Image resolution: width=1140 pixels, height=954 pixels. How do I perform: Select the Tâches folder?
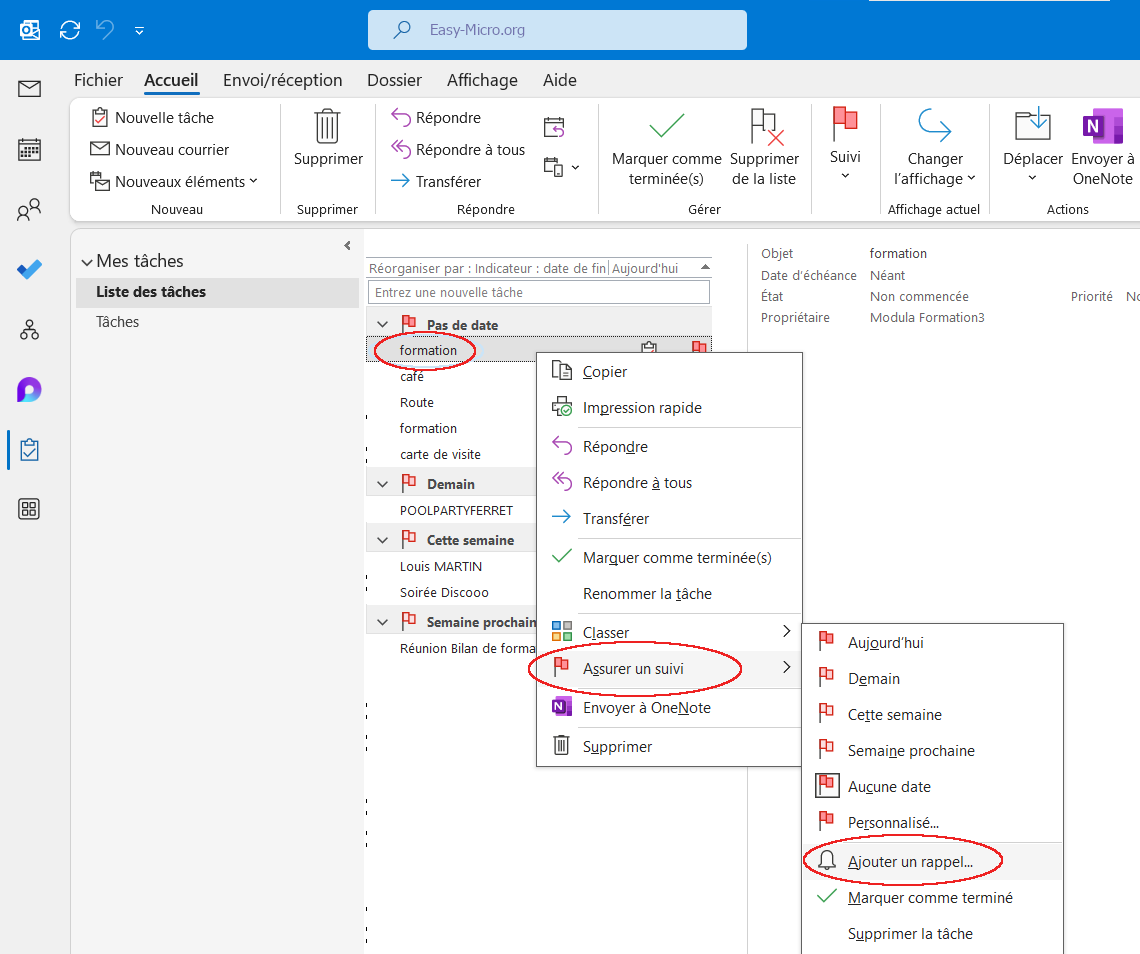(118, 322)
